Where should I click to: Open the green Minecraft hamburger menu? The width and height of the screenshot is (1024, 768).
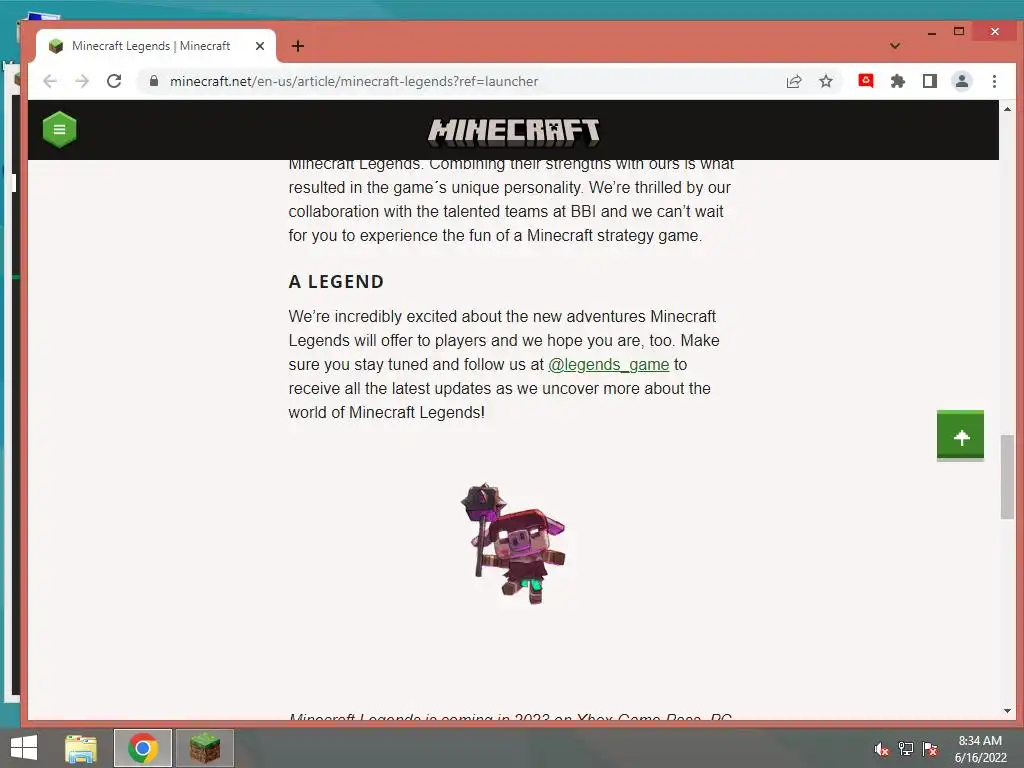pos(59,129)
